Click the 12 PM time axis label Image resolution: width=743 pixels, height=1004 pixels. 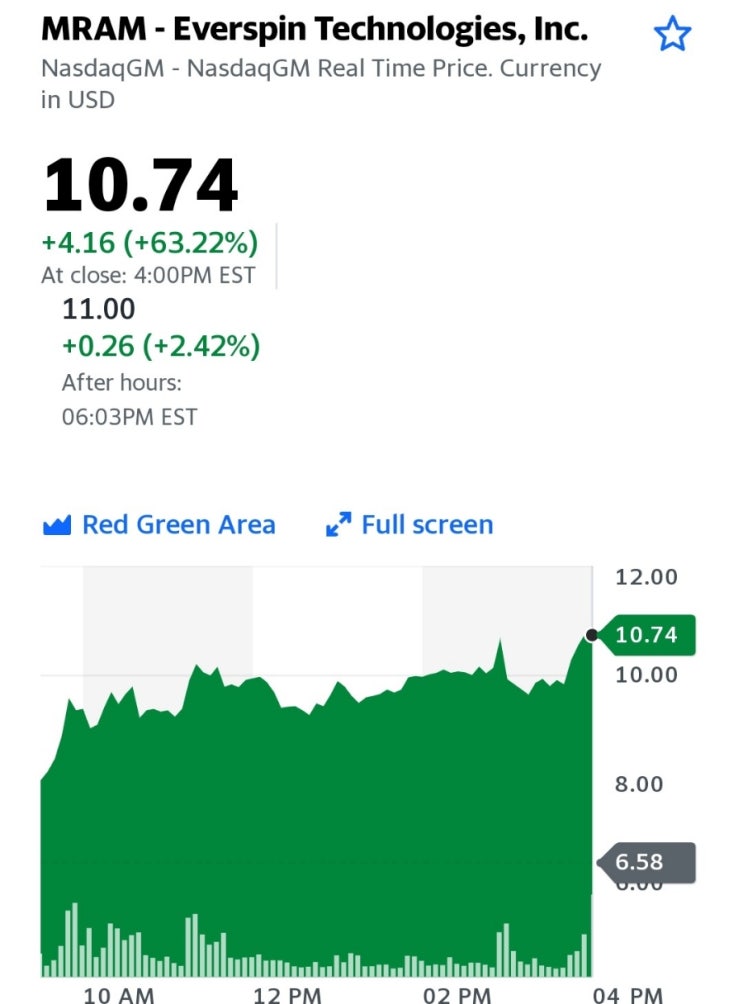coord(287,995)
